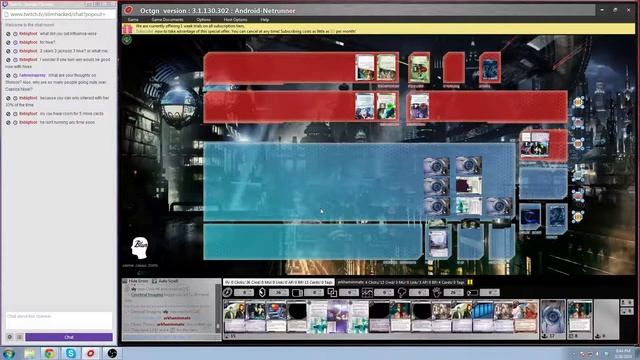Viewport: 640px width, 360px height.
Task: Click the hand size value box
Action: pos(453,292)
